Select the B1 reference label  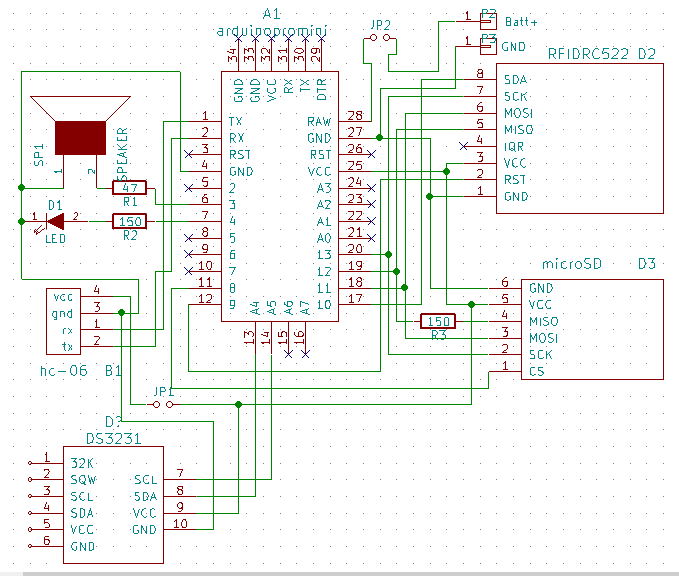point(113,371)
